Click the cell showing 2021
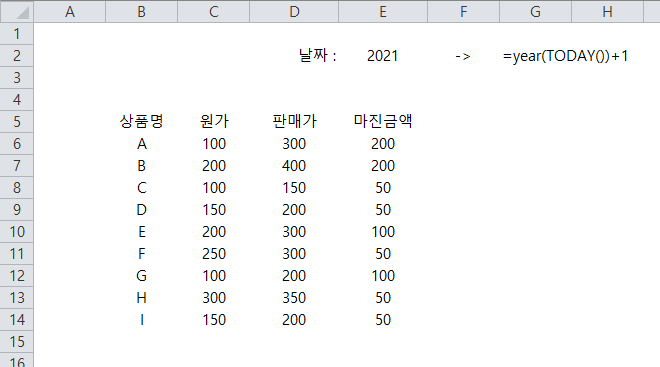This screenshot has height=367, width=660. pos(382,56)
